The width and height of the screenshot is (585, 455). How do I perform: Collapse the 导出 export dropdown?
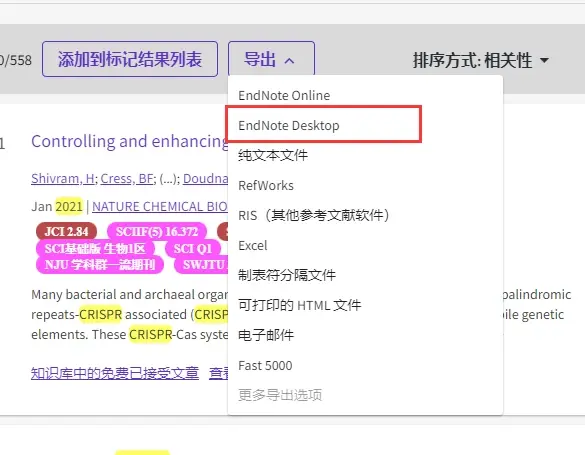(271, 59)
